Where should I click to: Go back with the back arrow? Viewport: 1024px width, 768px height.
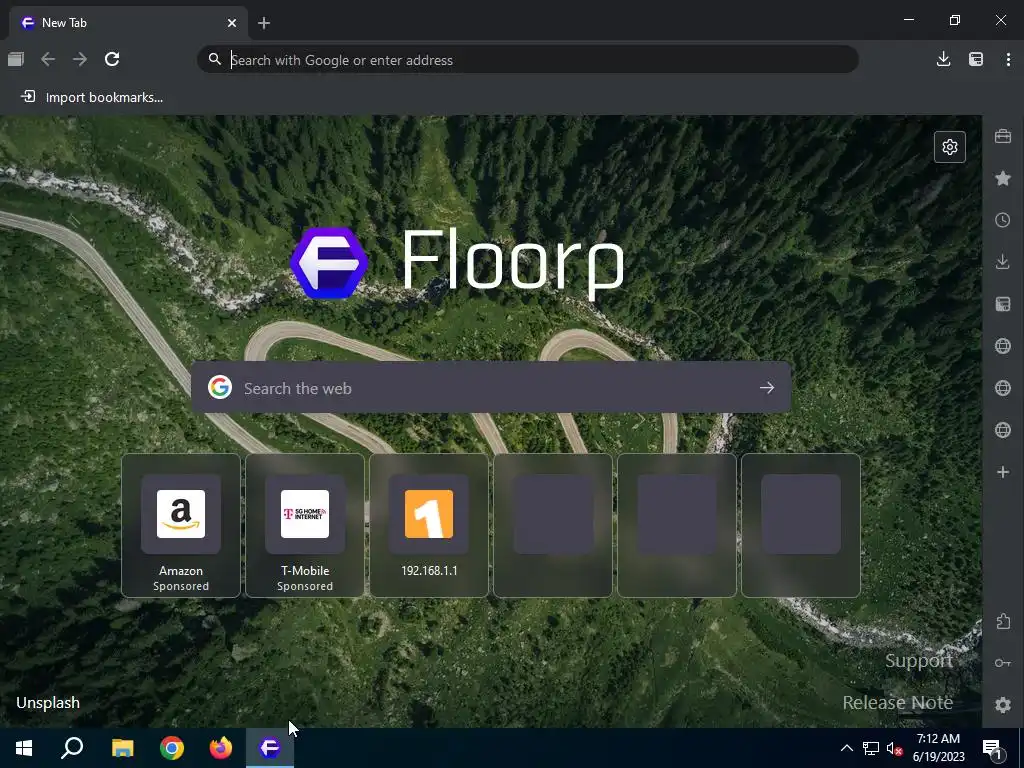[48, 59]
